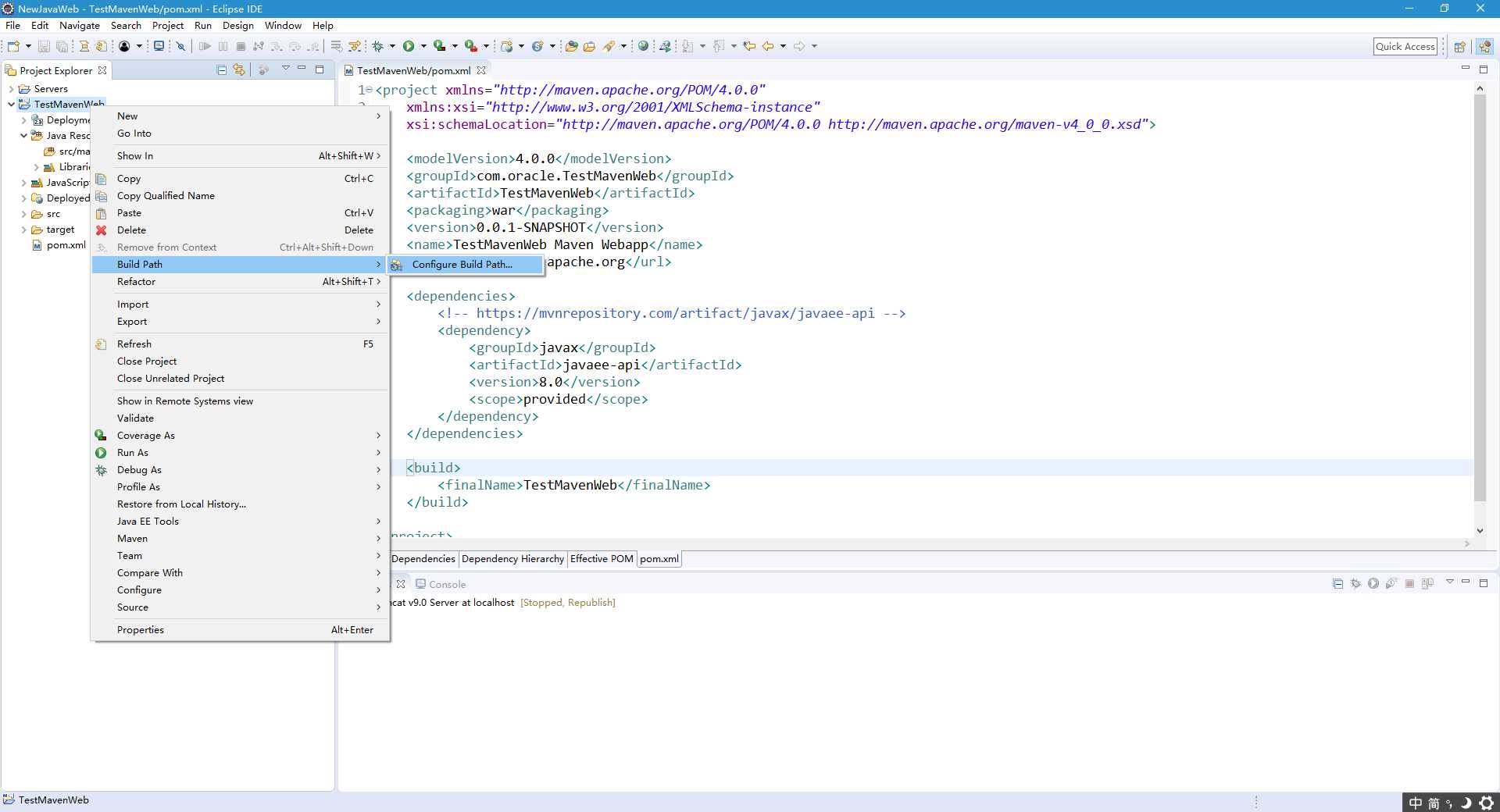1500x812 pixels.
Task: Click the Save toolbar icon
Action: 44,46
